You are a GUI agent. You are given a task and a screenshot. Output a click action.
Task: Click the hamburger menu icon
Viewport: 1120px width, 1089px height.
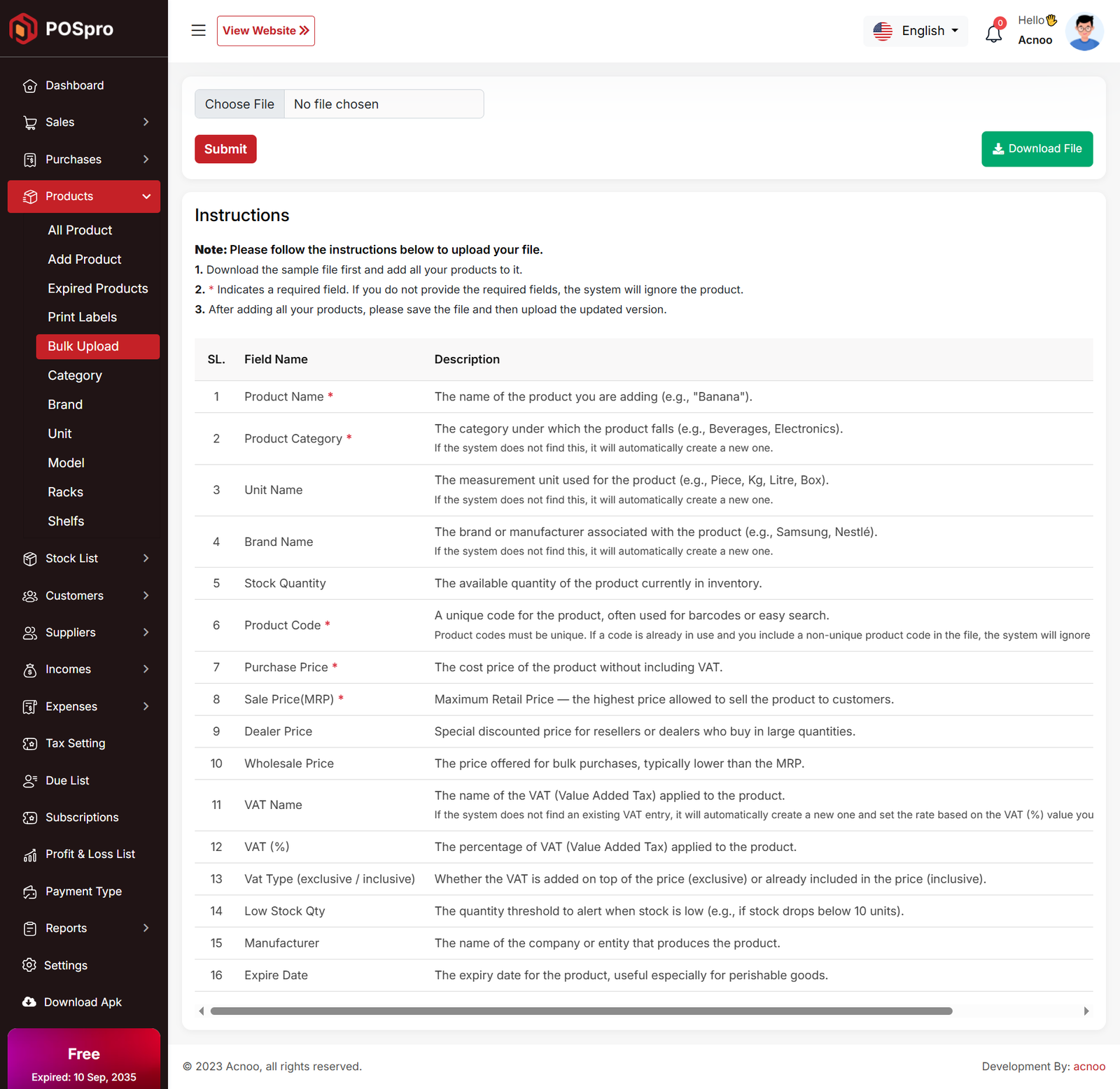click(x=198, y=31)
